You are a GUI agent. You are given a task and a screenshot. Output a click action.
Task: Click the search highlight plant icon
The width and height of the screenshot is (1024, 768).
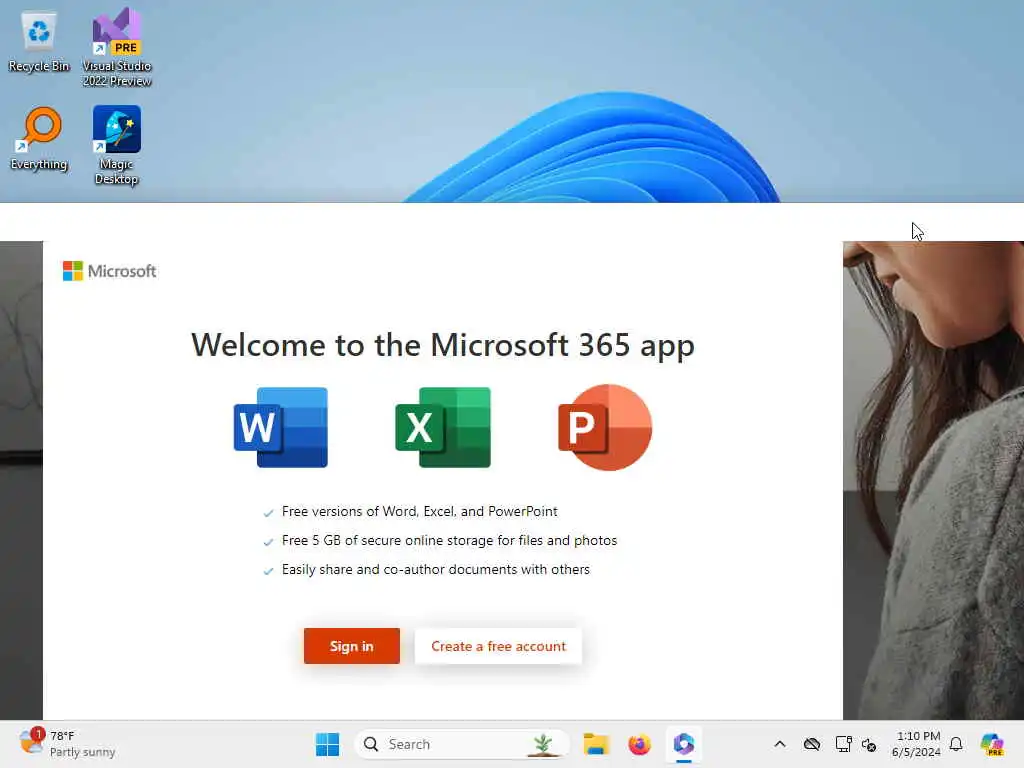click(543, 744)
